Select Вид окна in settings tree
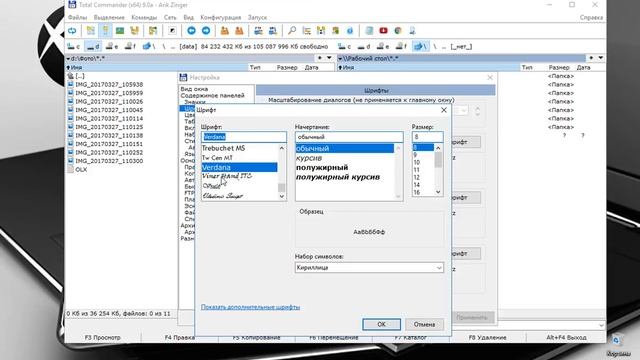640x360 pixels. point(194,89)
